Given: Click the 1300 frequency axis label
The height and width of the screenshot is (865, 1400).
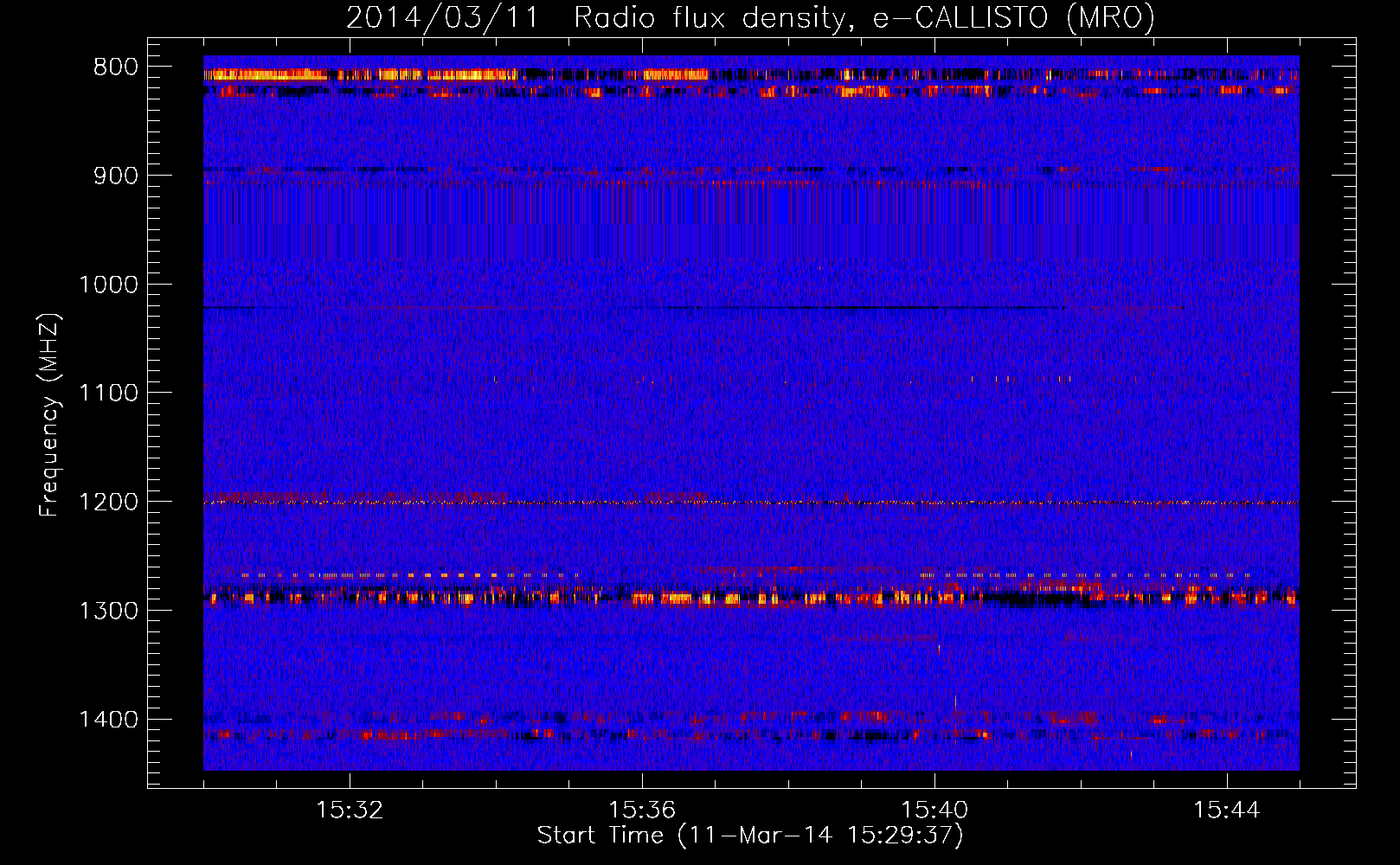Looking at the screenshot, I should point(108,611).
